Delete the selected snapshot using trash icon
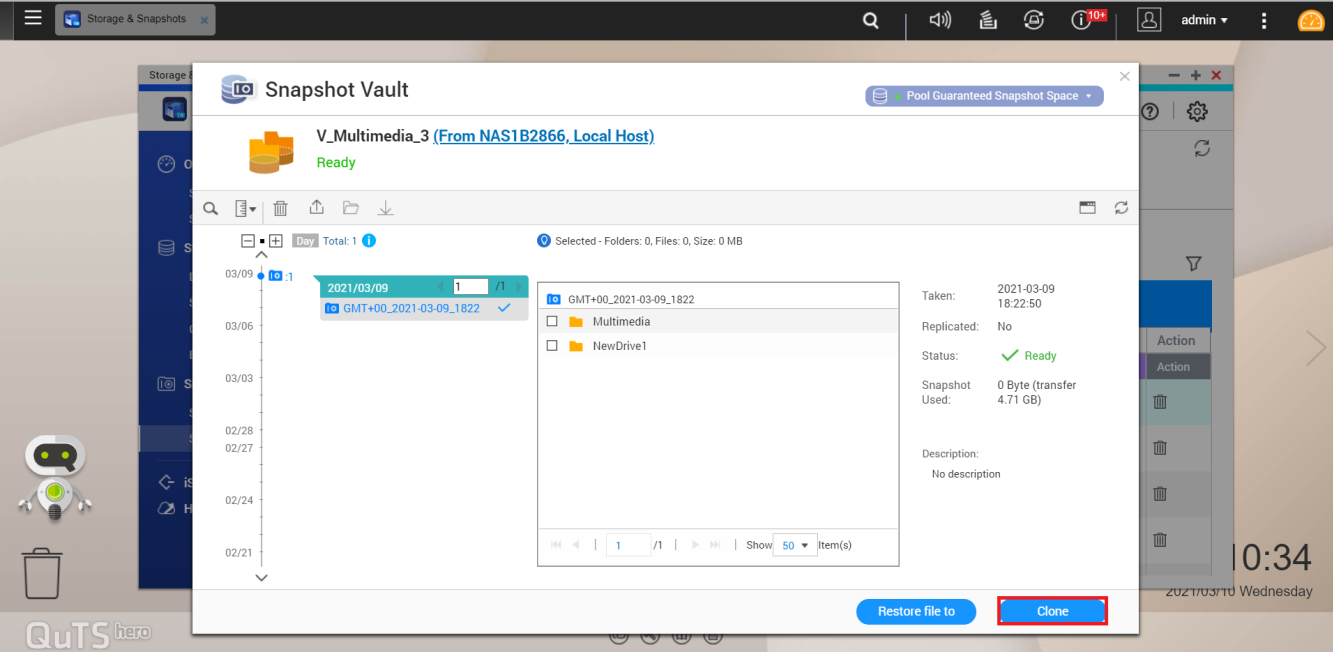 pos(281,208)
